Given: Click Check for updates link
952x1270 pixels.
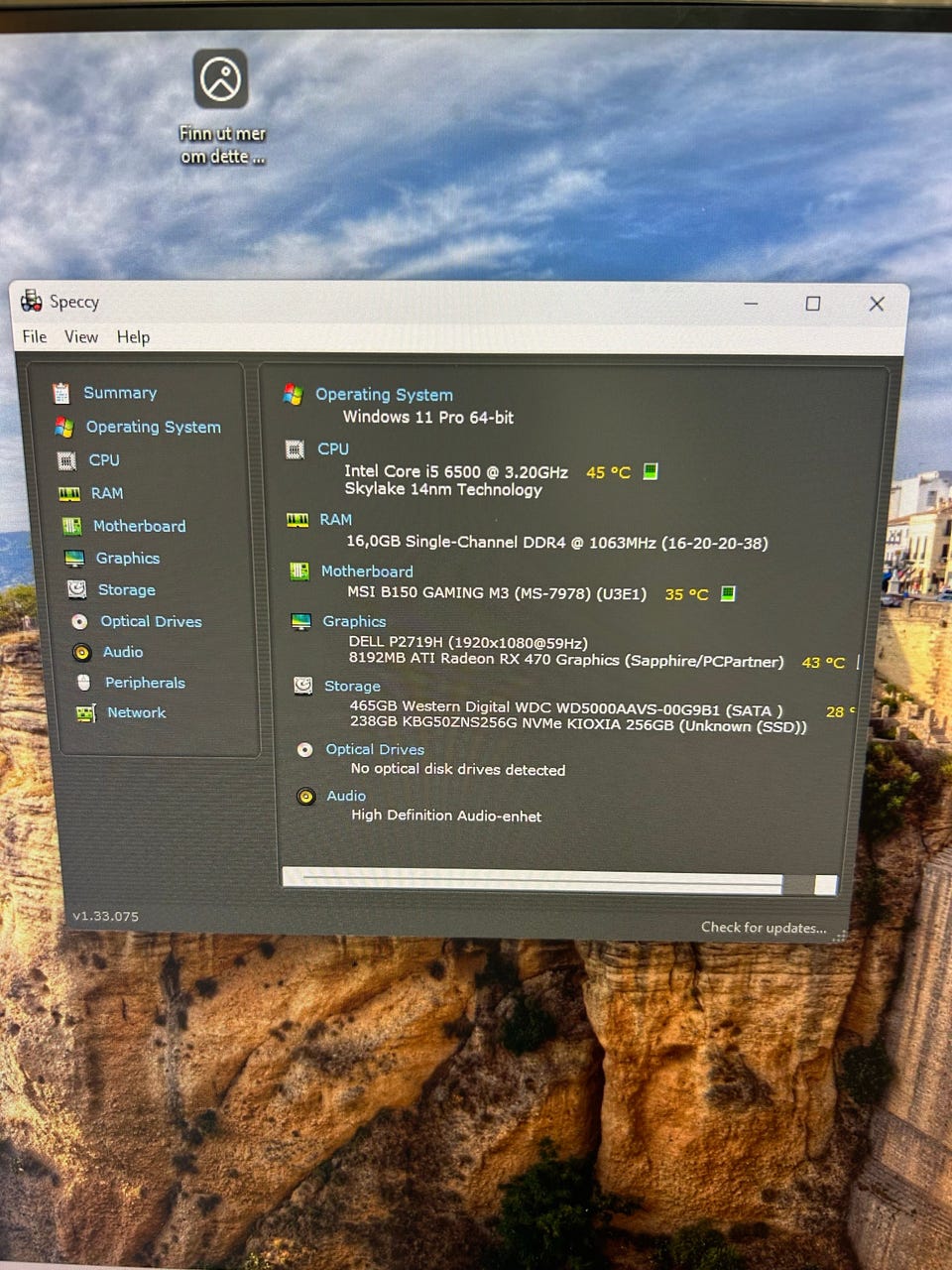Looking at the screenshot, I should (x=764, y=928).
